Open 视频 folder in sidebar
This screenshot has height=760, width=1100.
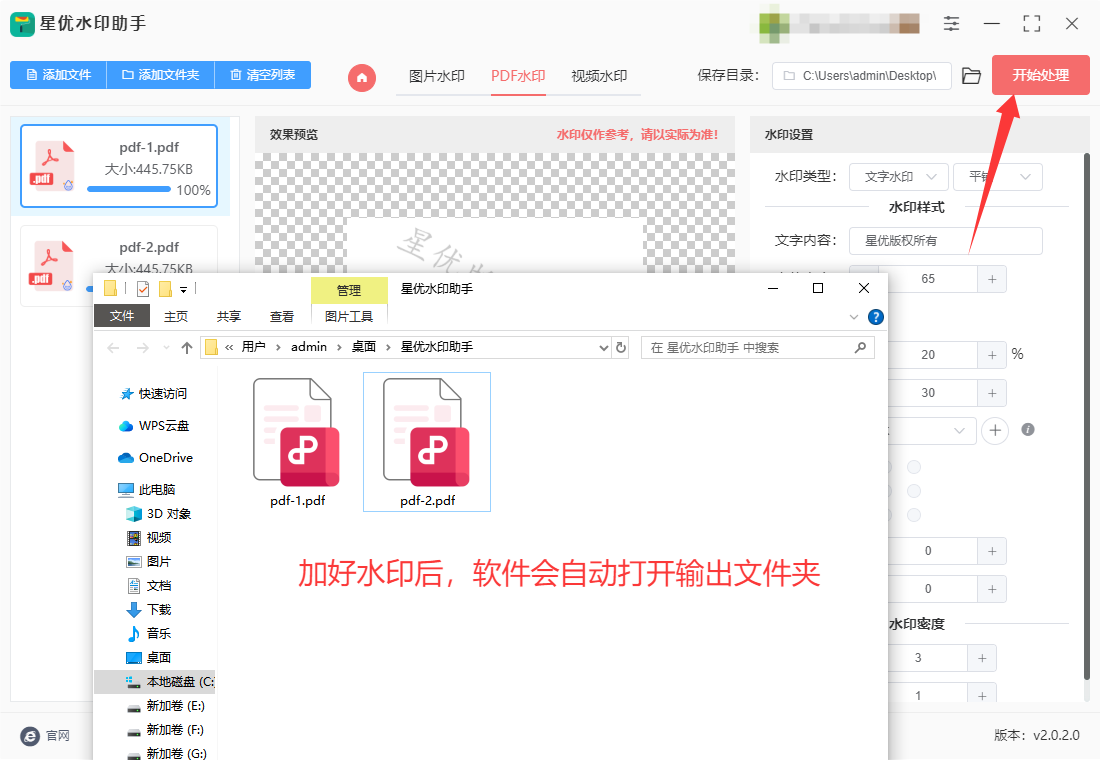[149, 538]
